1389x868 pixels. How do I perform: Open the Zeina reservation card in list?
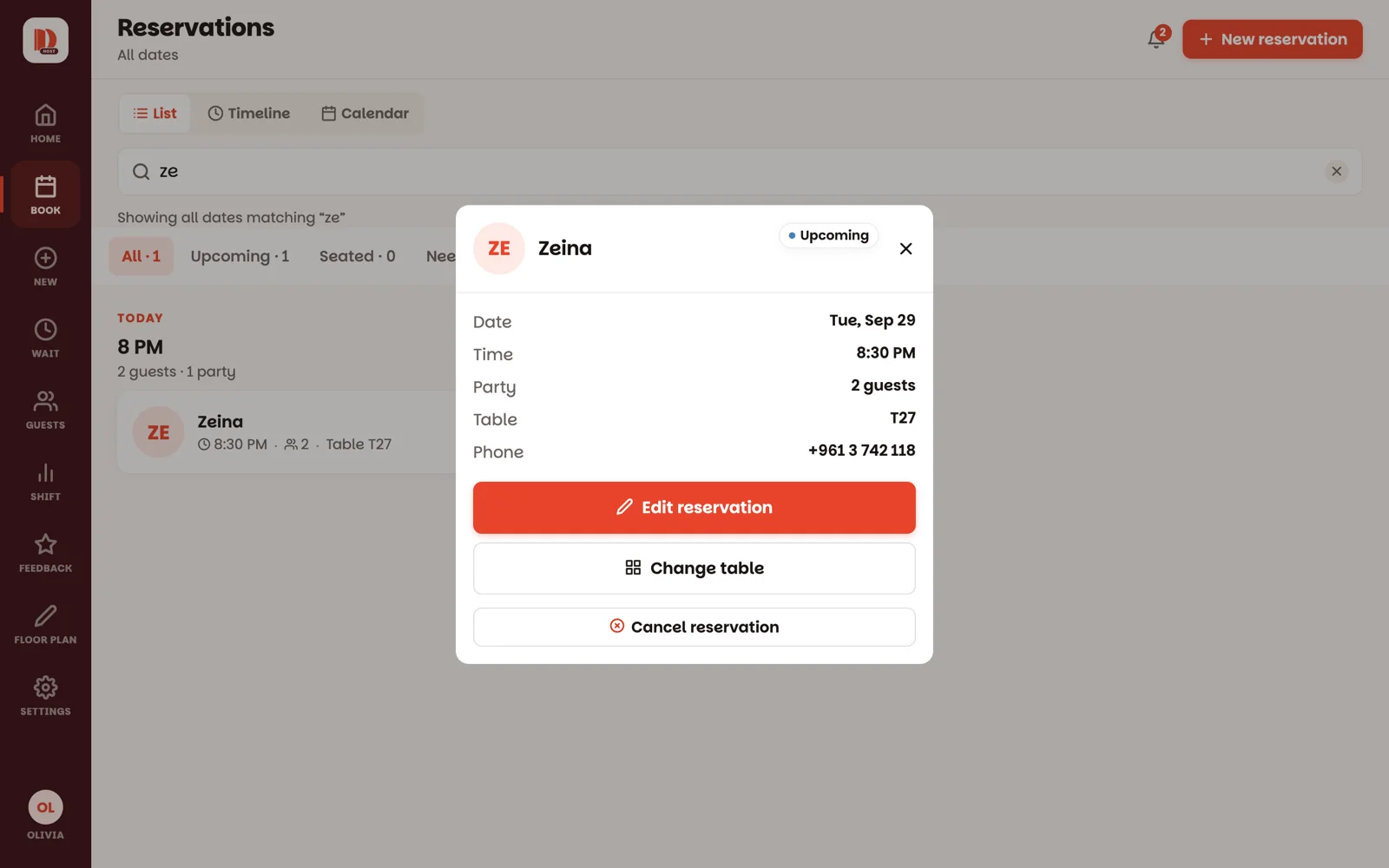coord(287,432)
